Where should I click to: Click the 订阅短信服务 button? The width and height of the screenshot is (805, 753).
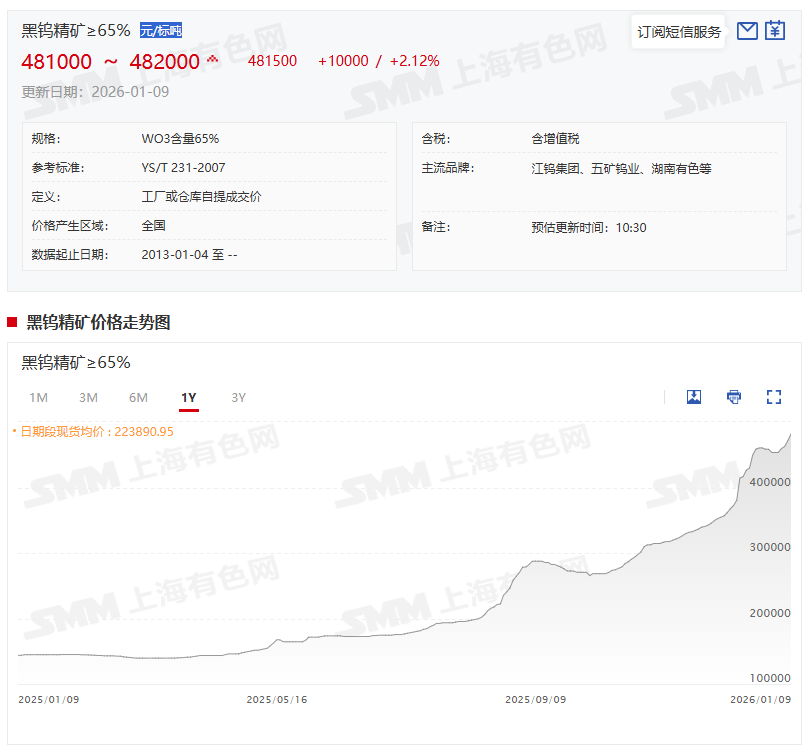click(x=679, y=32)
